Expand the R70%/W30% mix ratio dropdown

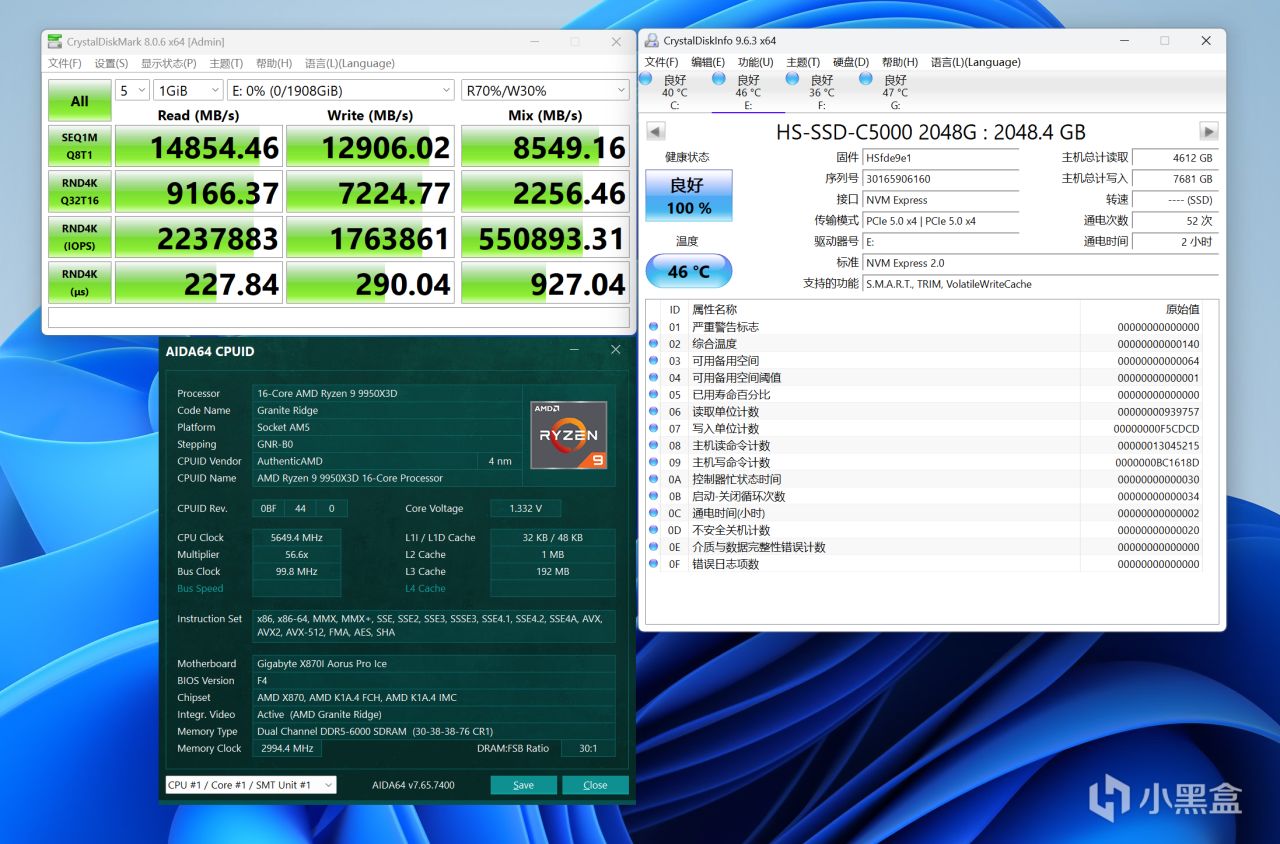pyautogui.click(x=544, y=91)
